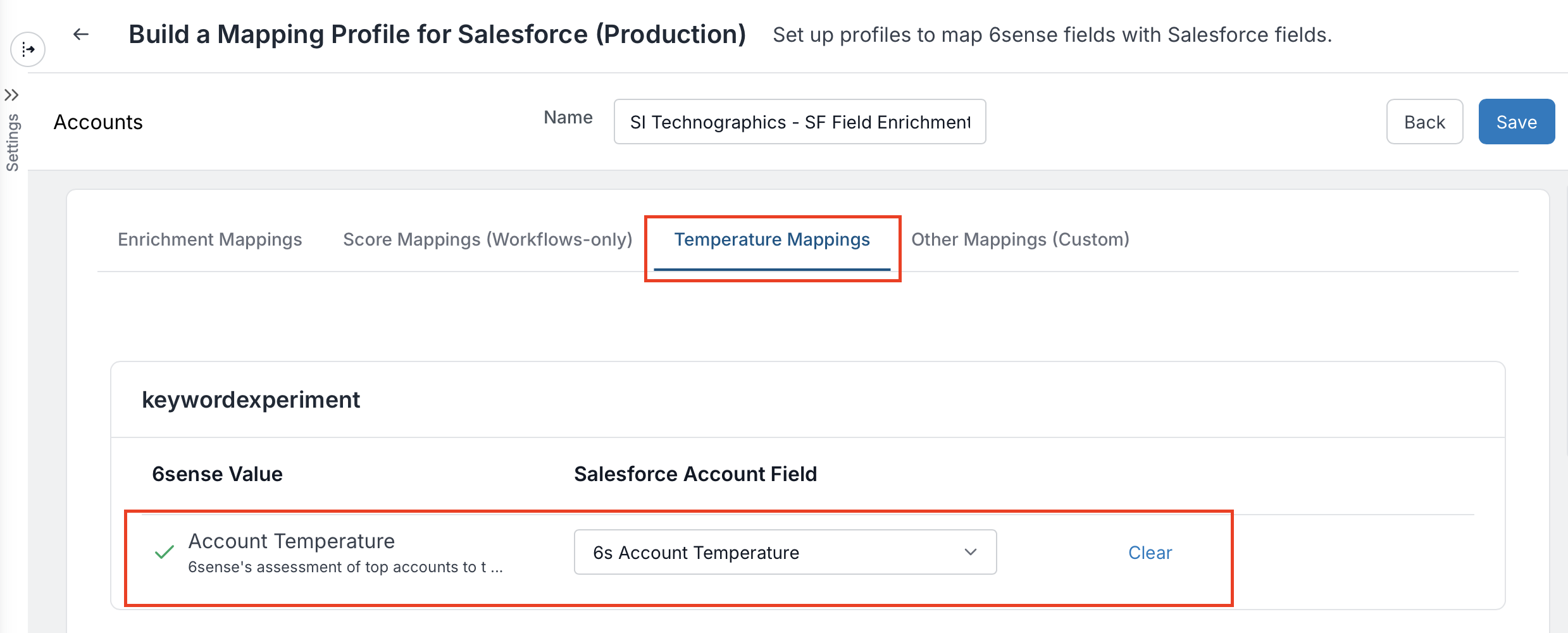Screen dimensions: 1568x633
Task: Click the sidebar collapse arrow icon
Action: click(x=28, y=49)
